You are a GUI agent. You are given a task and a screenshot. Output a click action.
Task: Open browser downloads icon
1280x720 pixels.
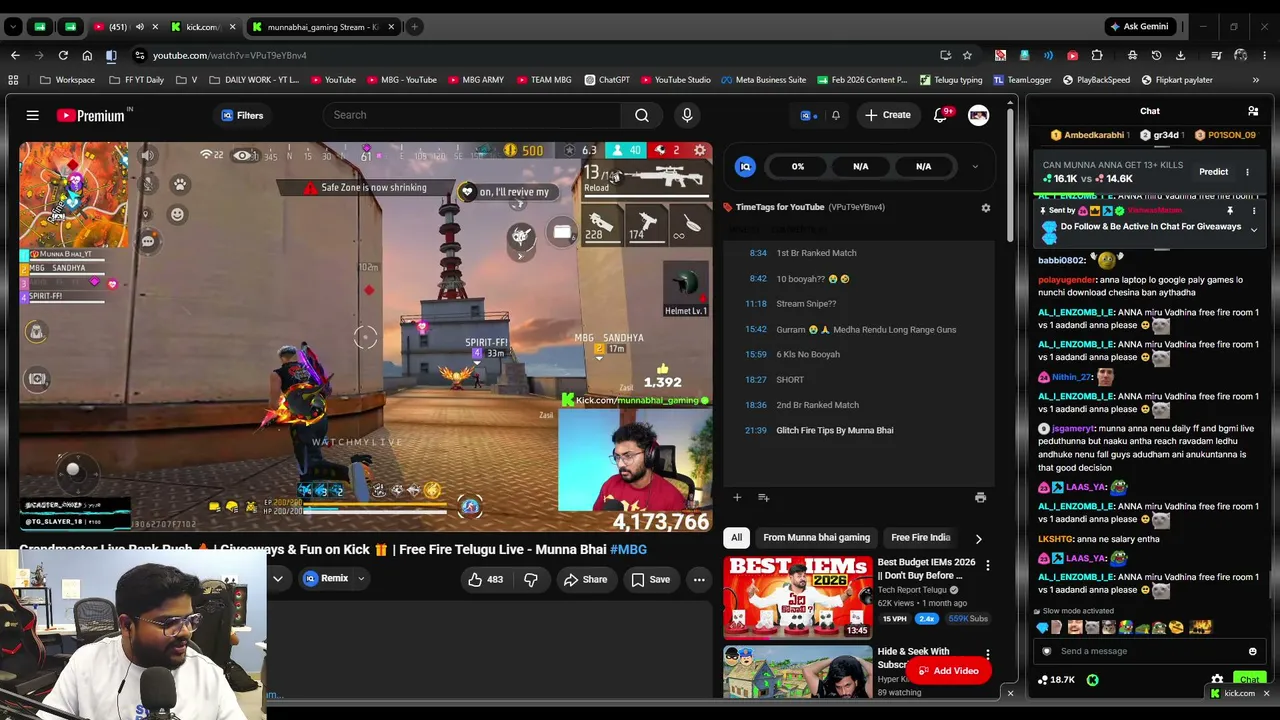[1180, 55]
